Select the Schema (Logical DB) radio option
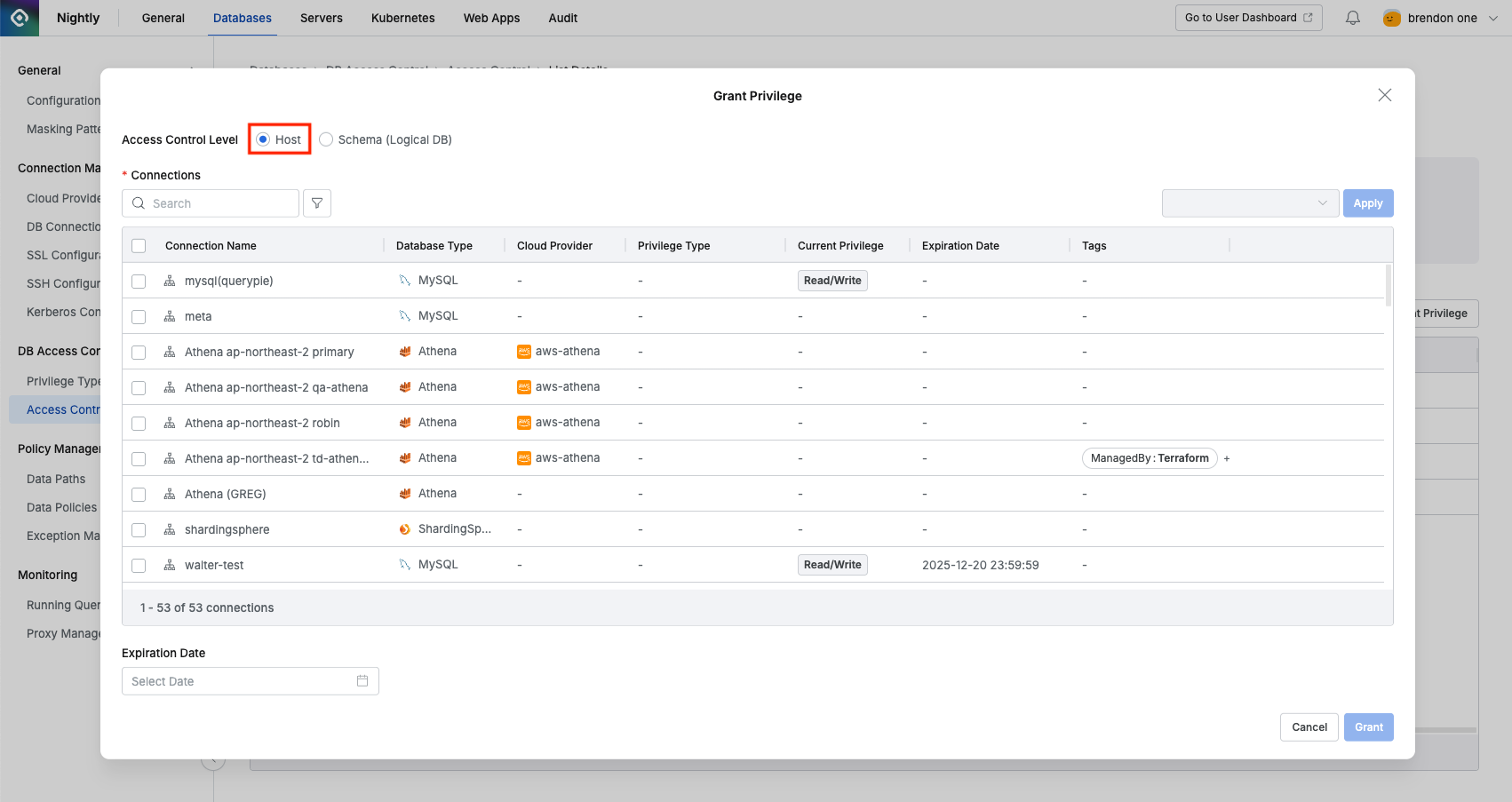This screenshot has height=802, width=1512. click(326, 139)
